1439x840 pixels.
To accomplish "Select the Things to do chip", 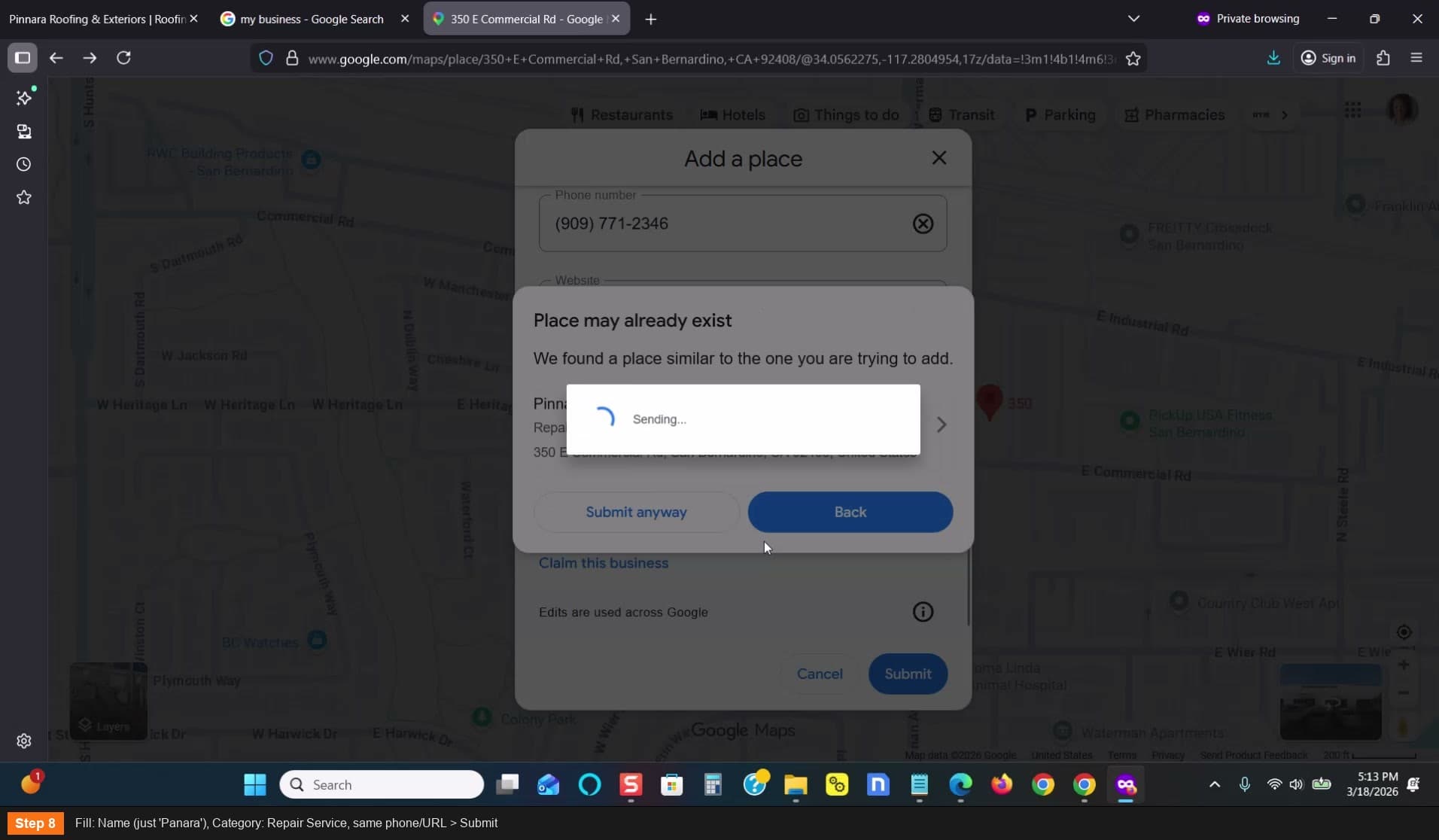I will point(847,115).
